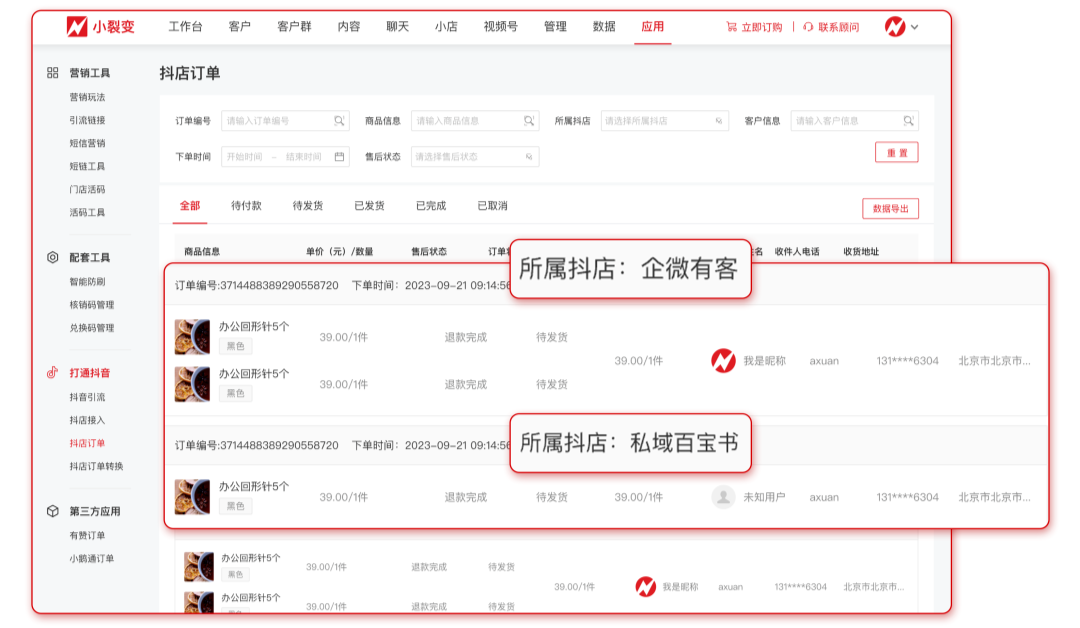Click the 营销工具 grid icon in sidebar

52,73
